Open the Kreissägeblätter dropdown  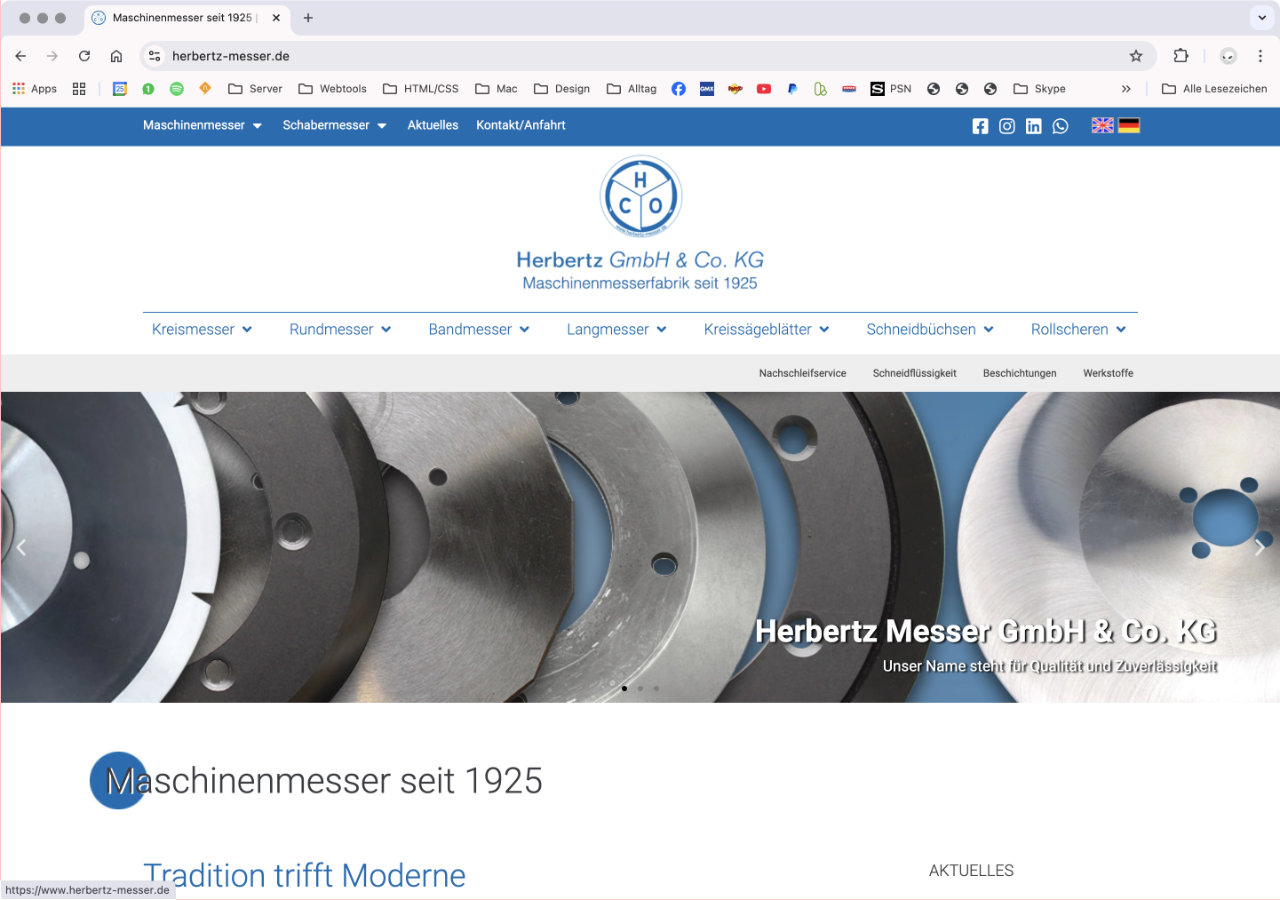pos(766,329)
